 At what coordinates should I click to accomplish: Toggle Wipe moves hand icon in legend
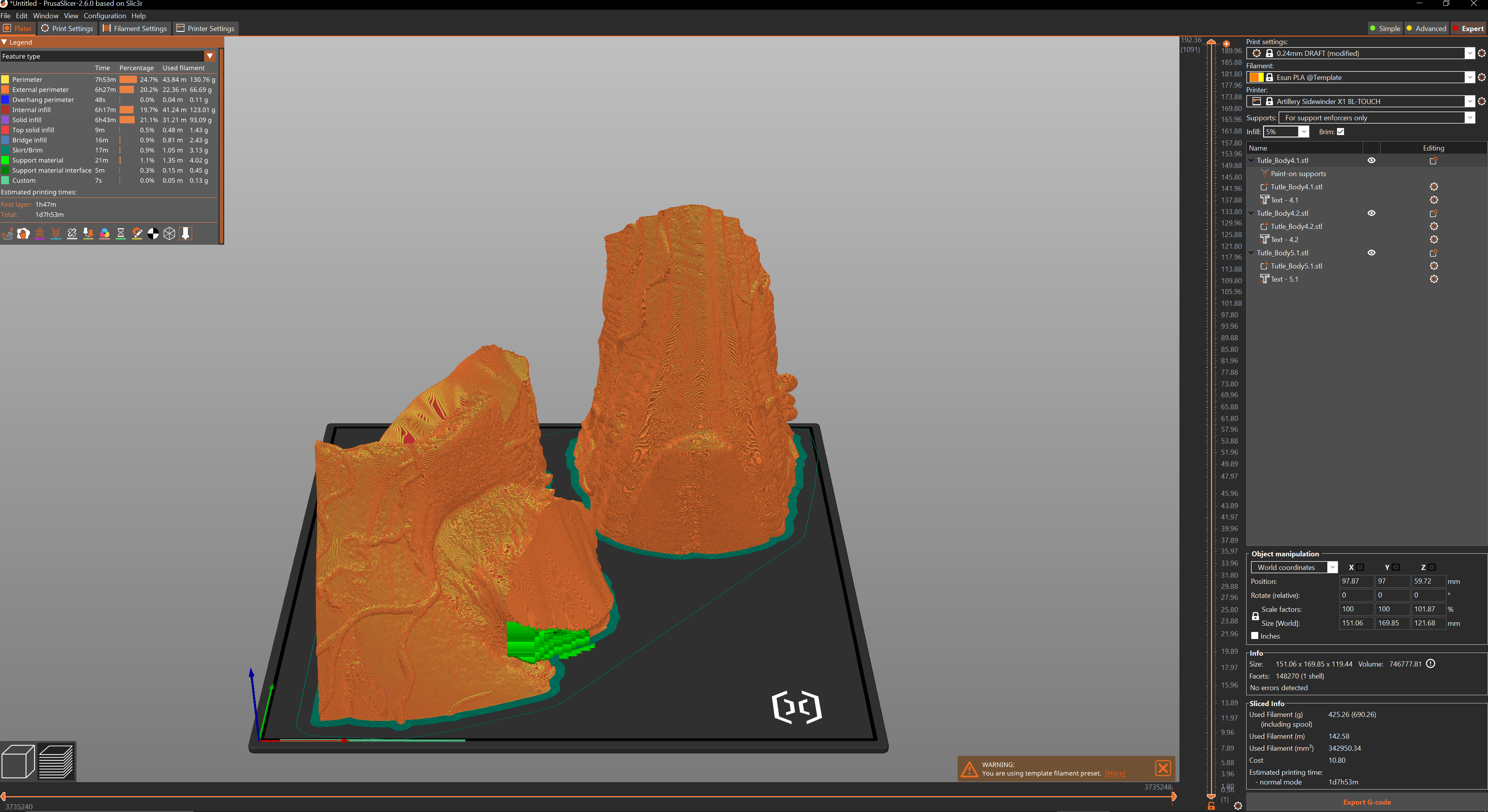(x=24, y=233)
